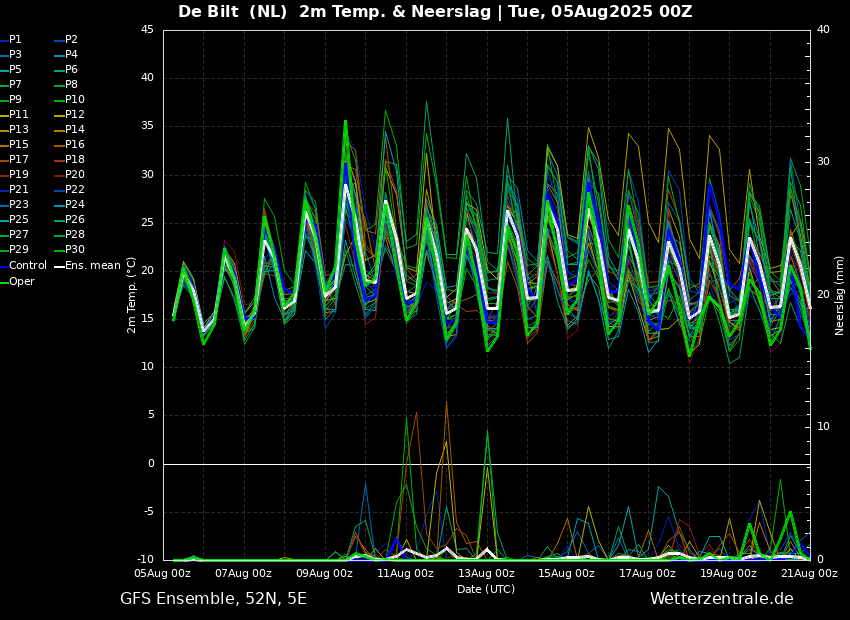Click the green line swatch beside Oper

pos(4,282)
